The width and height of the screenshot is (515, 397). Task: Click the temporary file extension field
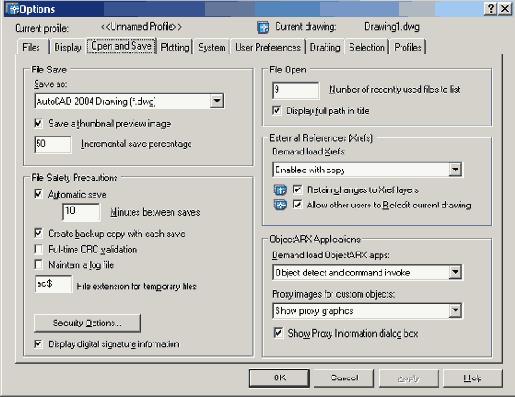[x=53, y=284]
